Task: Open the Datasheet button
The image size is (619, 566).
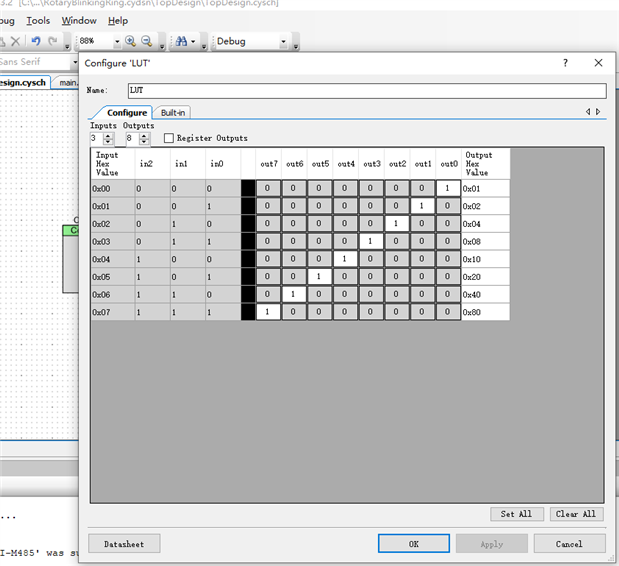Action: (124, 544)
